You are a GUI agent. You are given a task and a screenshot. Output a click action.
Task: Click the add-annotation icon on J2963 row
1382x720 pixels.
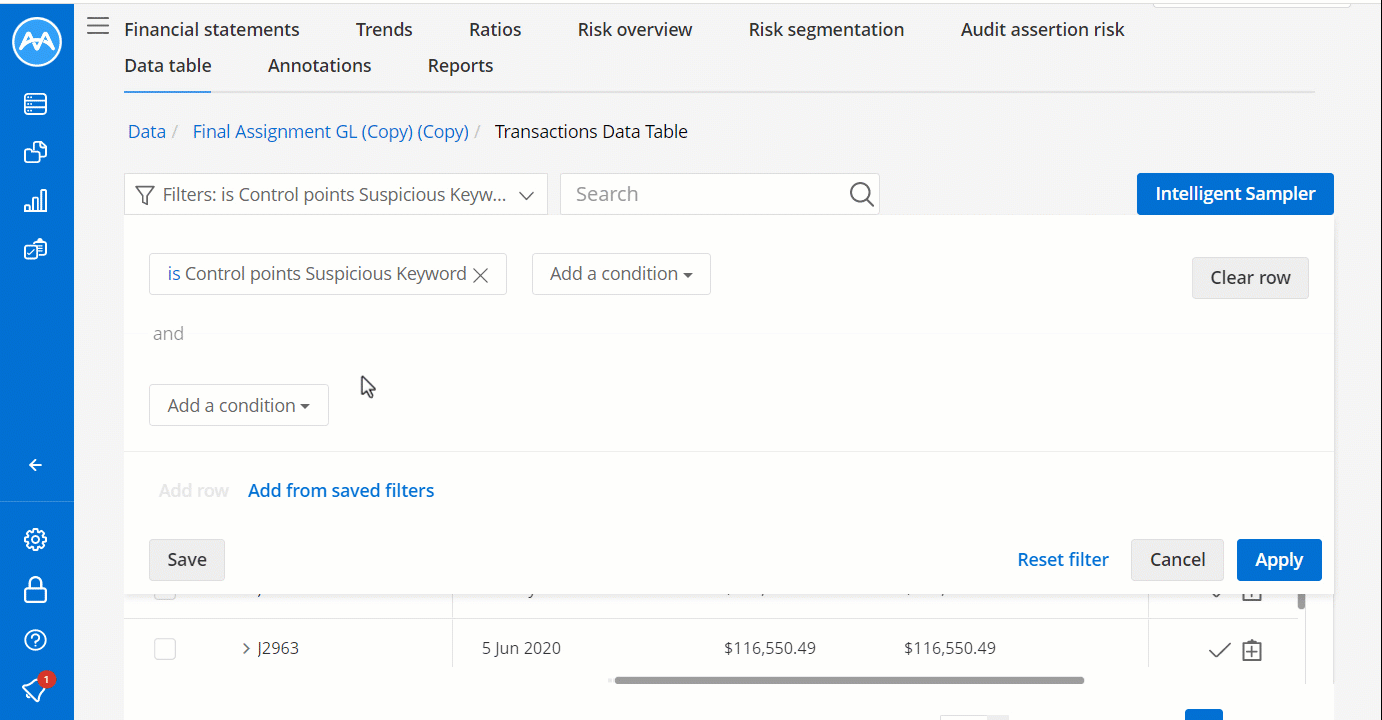click(1252, 650)
